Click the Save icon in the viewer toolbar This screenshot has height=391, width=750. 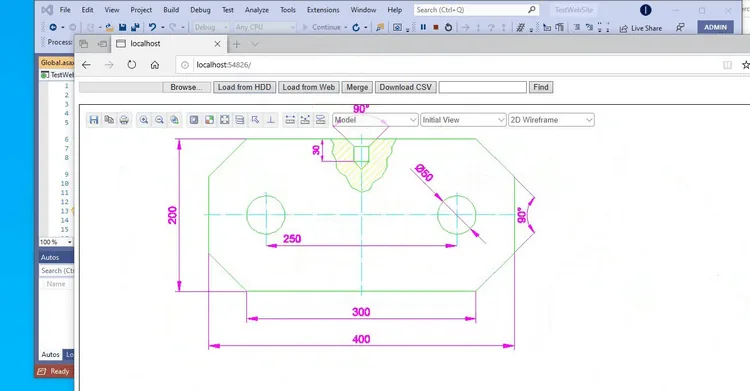[x=94, y=120]
